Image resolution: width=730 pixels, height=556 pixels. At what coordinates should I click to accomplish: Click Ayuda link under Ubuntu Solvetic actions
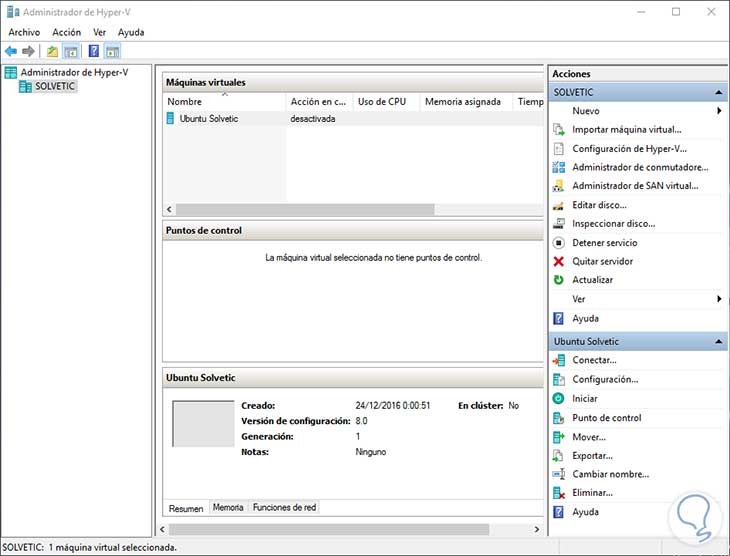click(x=585, y=512)
